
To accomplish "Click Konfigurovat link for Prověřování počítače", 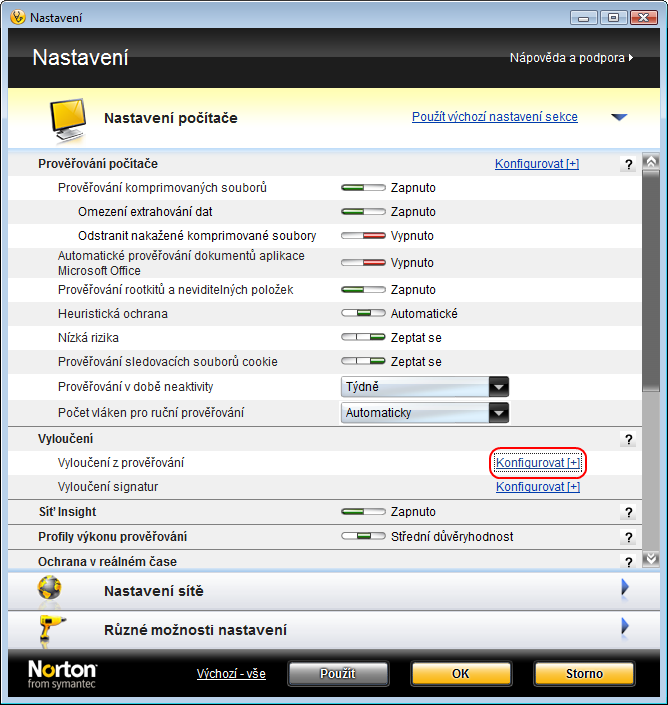I will [537, 164].
